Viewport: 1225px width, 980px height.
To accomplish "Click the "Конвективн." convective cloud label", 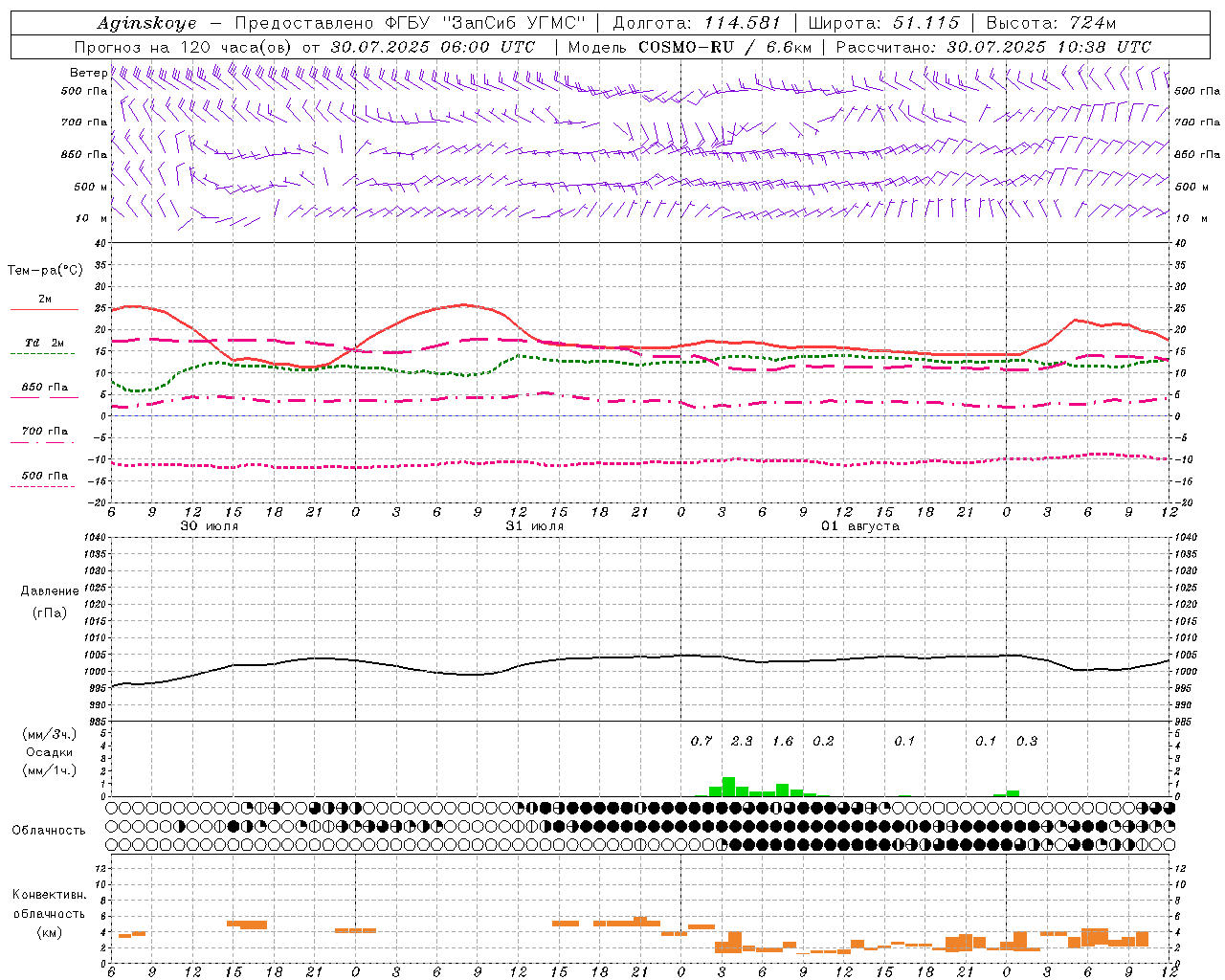I will tap(49, 895).
